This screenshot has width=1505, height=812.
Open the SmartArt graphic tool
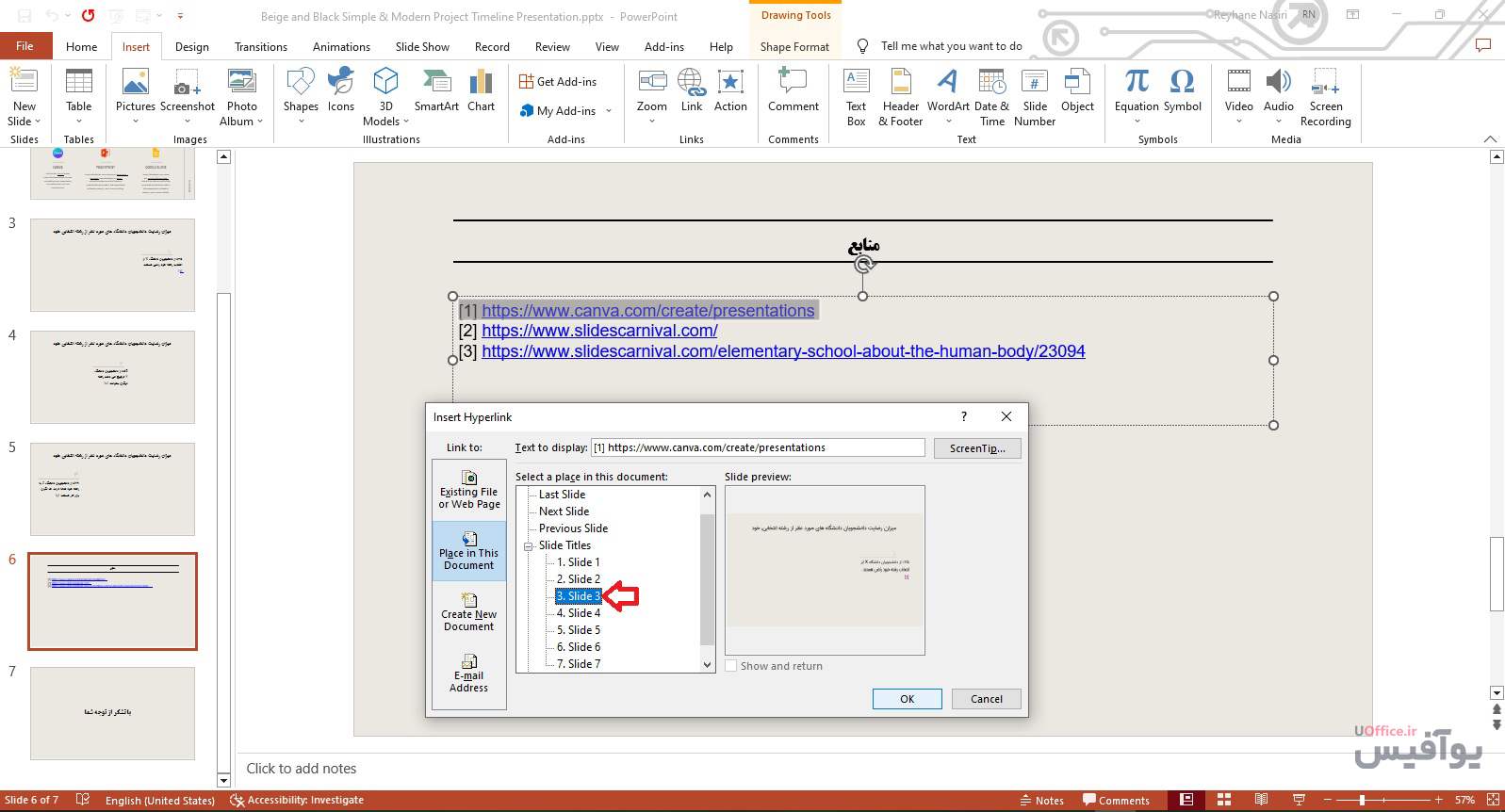pyautogui.click(x=436, y=90)
